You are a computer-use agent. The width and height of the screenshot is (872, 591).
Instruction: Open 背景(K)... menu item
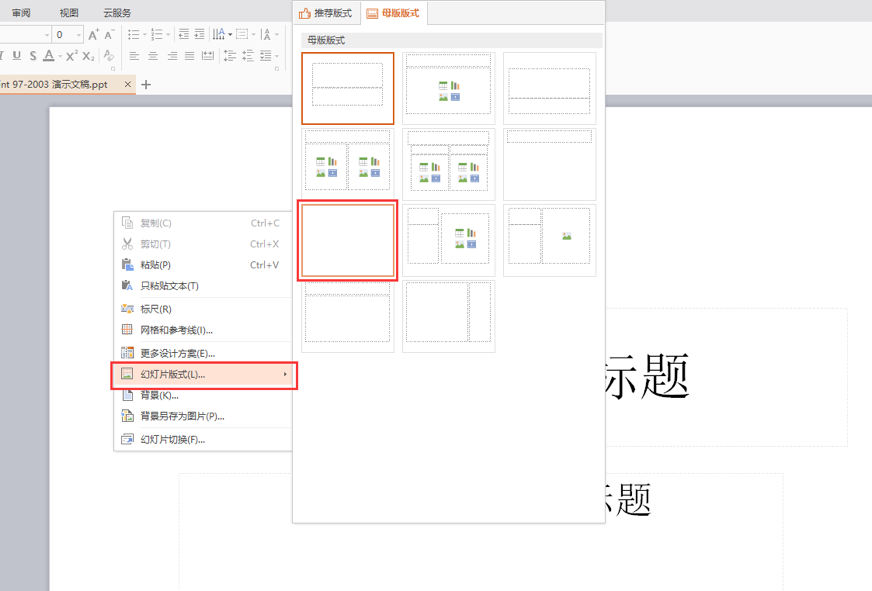(x=202, y=395)
